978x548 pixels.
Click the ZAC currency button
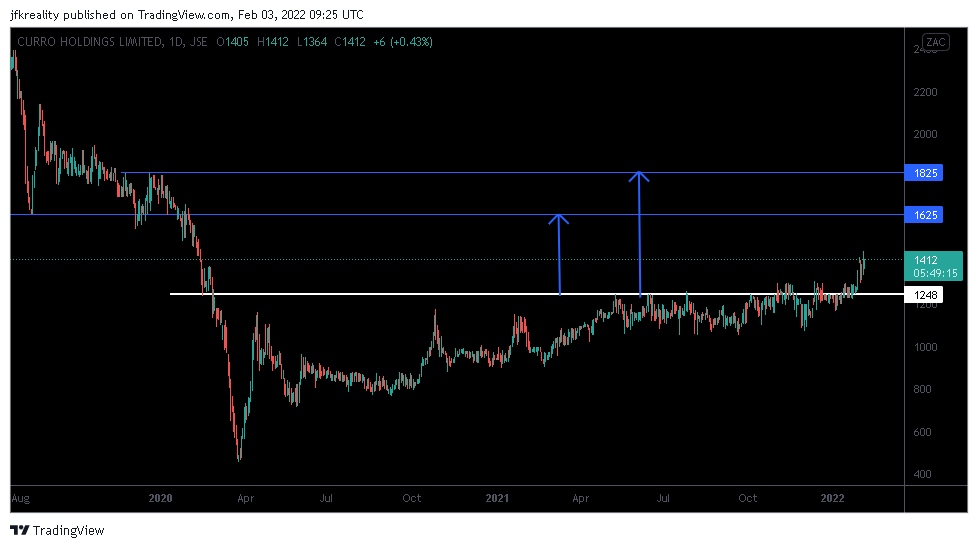point(936,42)
